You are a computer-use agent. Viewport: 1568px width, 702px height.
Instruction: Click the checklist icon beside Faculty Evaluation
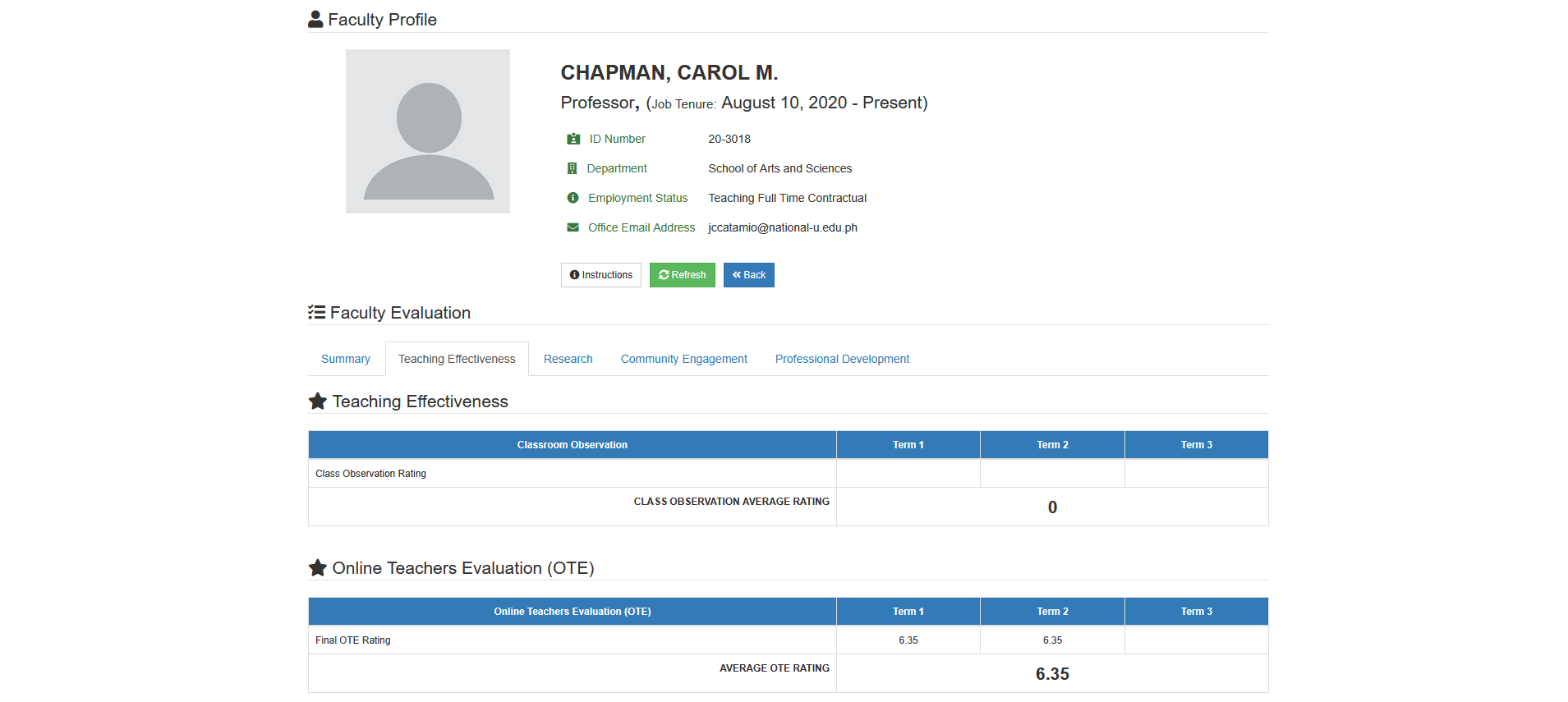click(316, 312)
